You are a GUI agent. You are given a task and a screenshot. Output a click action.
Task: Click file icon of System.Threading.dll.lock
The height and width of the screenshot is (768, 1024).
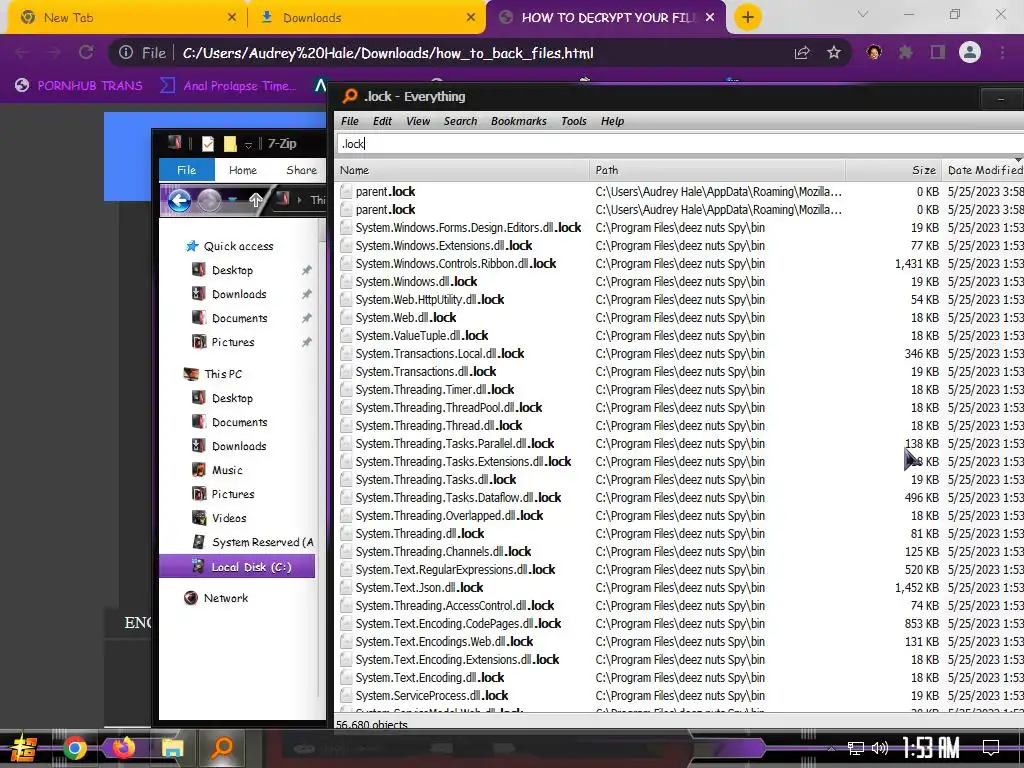346,534
